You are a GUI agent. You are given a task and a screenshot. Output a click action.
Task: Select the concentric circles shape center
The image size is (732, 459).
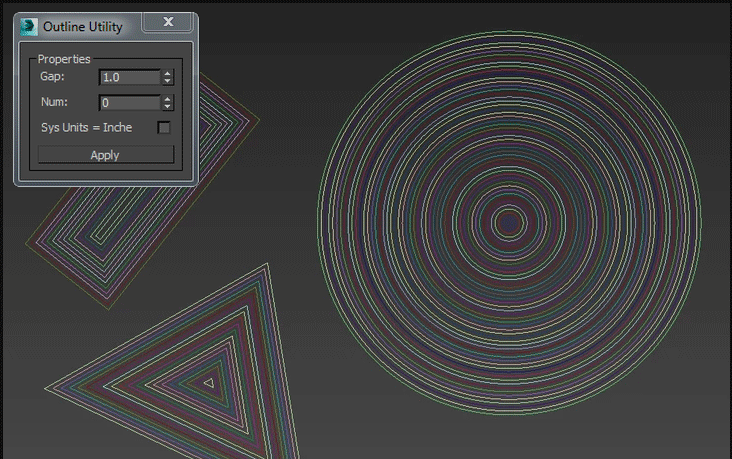(509, 223)
